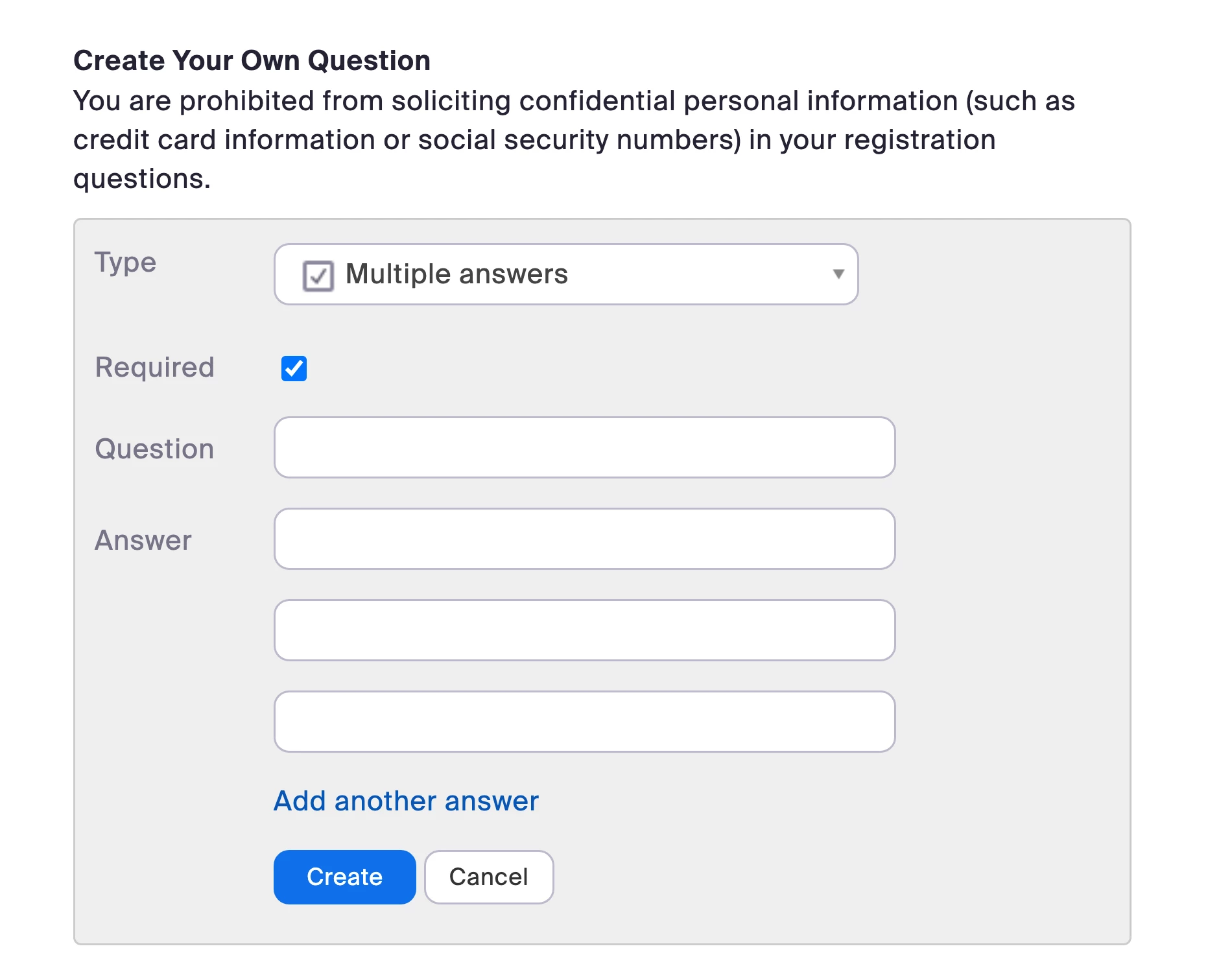Click the Required label
This screenshot has width=1232, height=979.
click(x=154, y=368)
